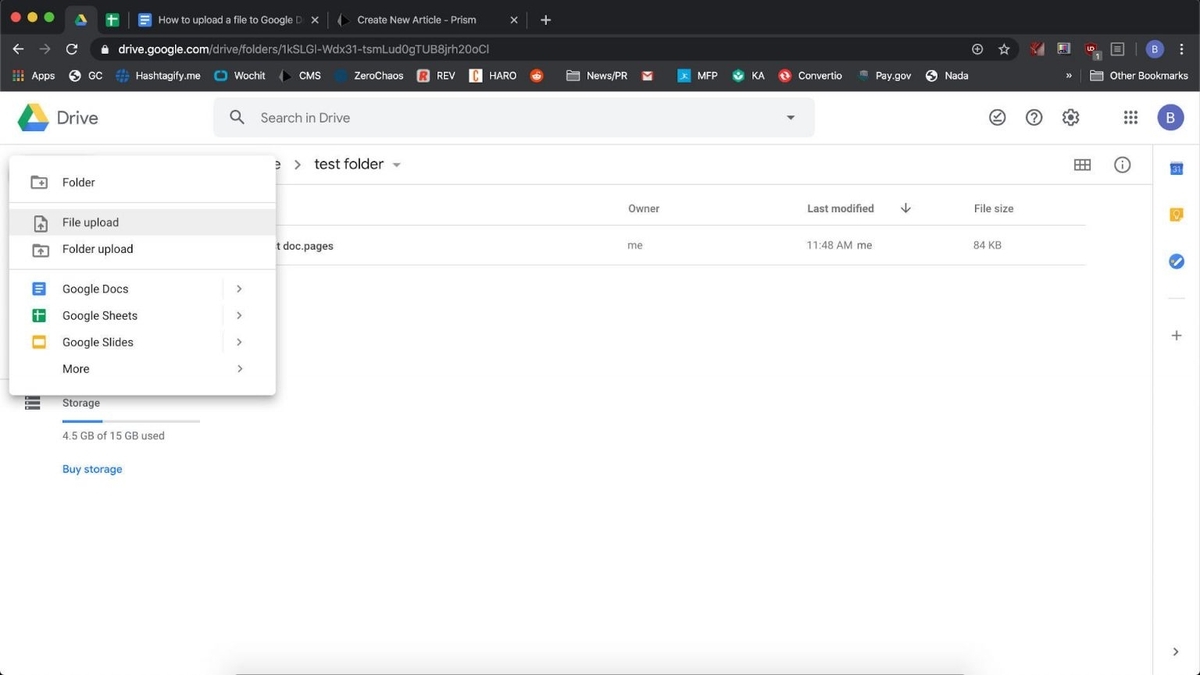This screenshot has width=1200, height=675.
Task: Choose File upload from the New menu
Action: click(90, 222)
